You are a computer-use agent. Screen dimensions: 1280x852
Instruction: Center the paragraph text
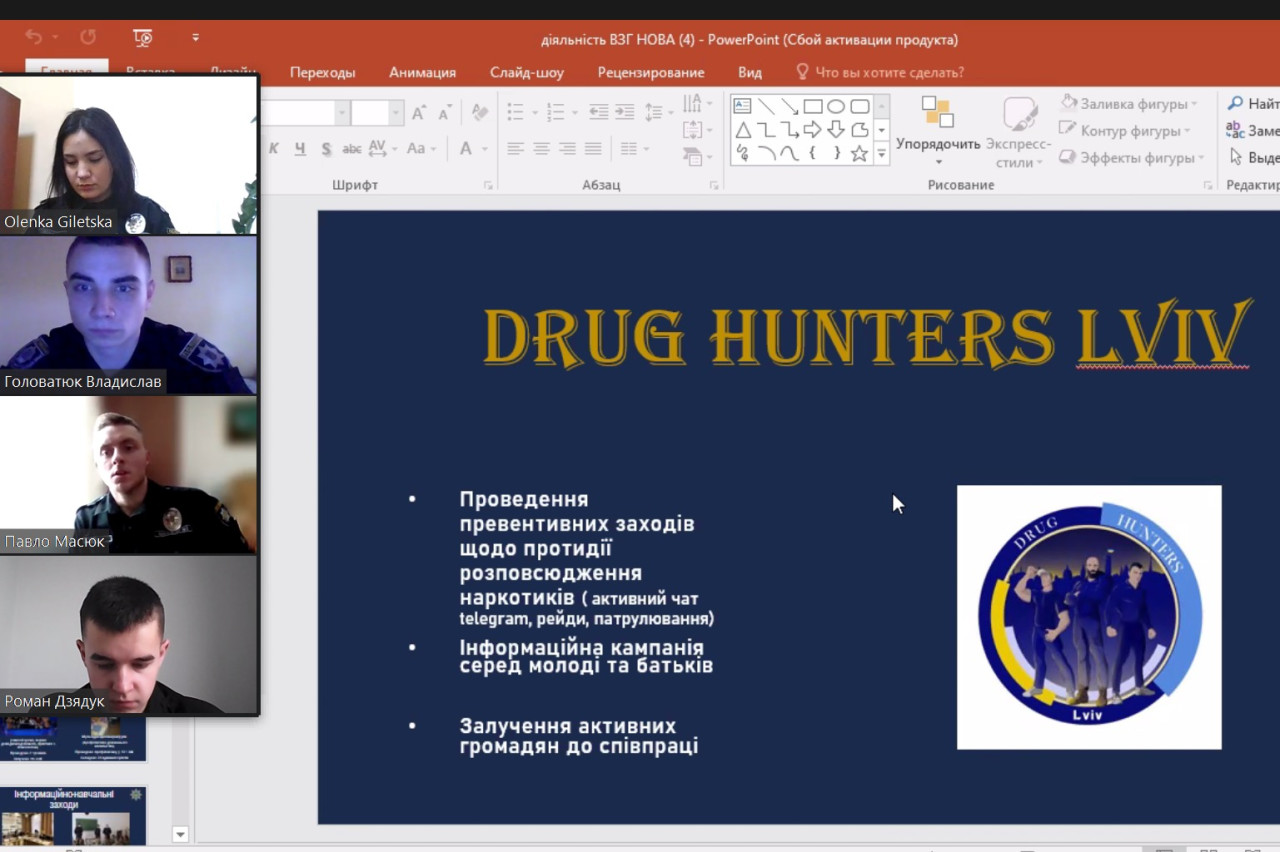541,148
